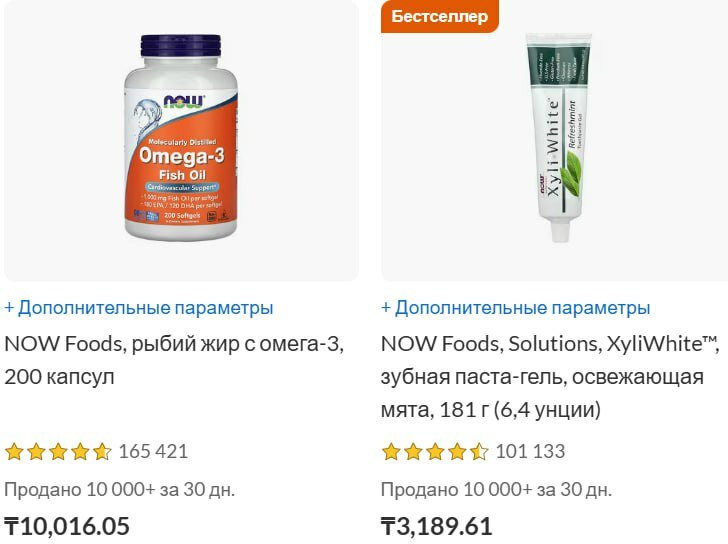
Task: Open the 165 421 reviews count
Action: tap(153, 451)
